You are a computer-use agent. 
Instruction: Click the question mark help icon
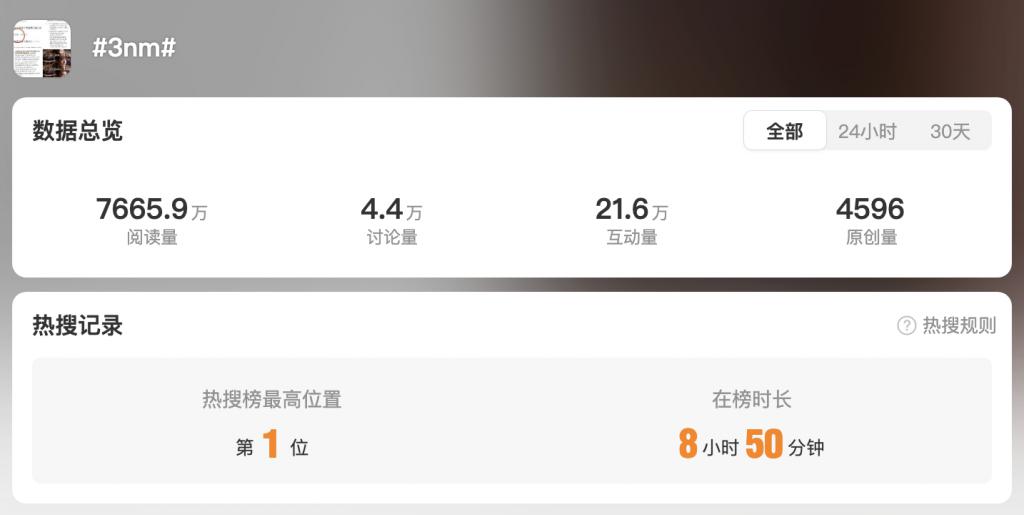(x=906, y=325)
